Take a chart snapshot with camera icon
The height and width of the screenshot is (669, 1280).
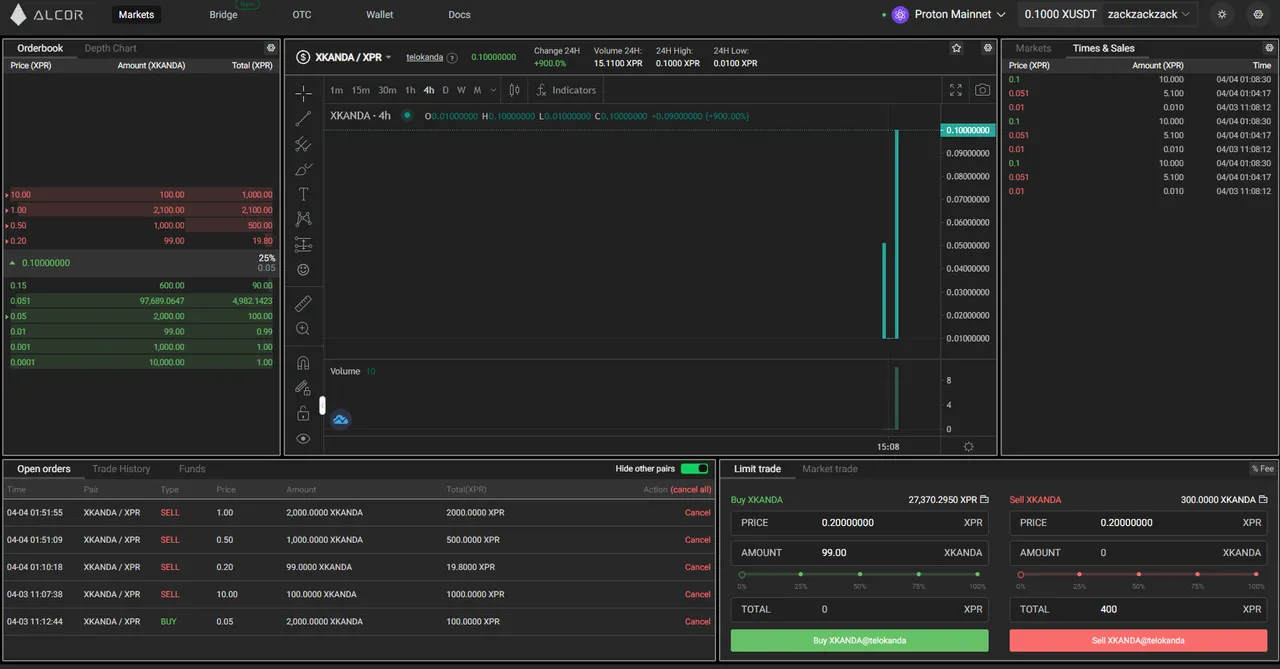[x=983, y=90]
